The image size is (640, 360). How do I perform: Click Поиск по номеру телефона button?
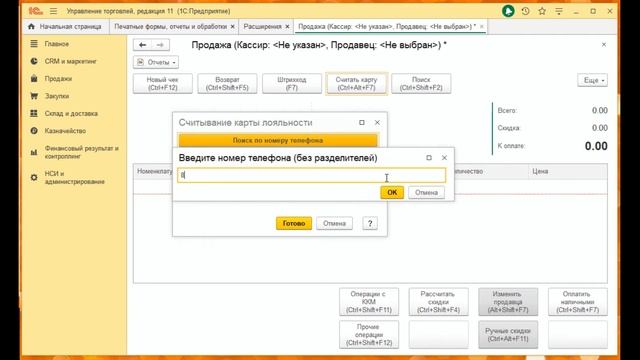coord(278,140)
